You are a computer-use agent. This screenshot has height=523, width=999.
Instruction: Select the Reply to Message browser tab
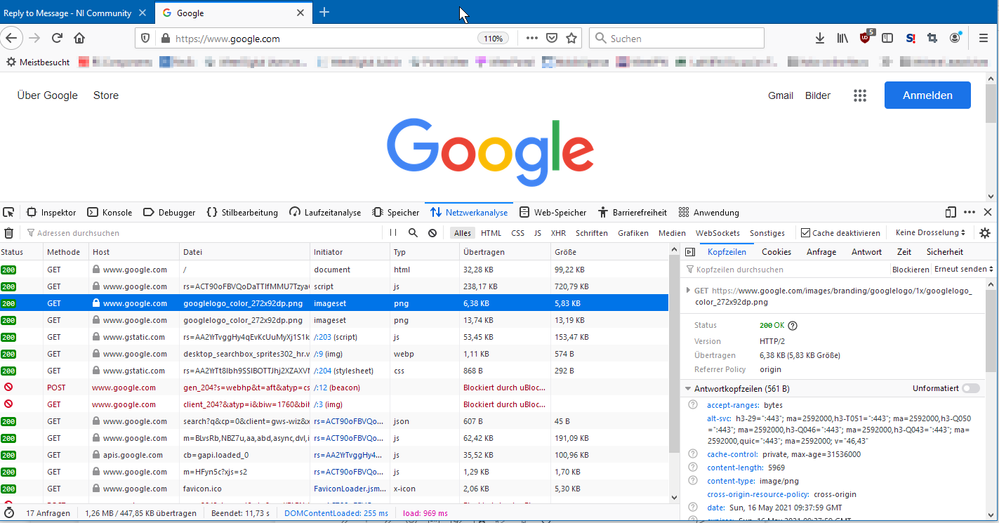[x=68, y=13]
